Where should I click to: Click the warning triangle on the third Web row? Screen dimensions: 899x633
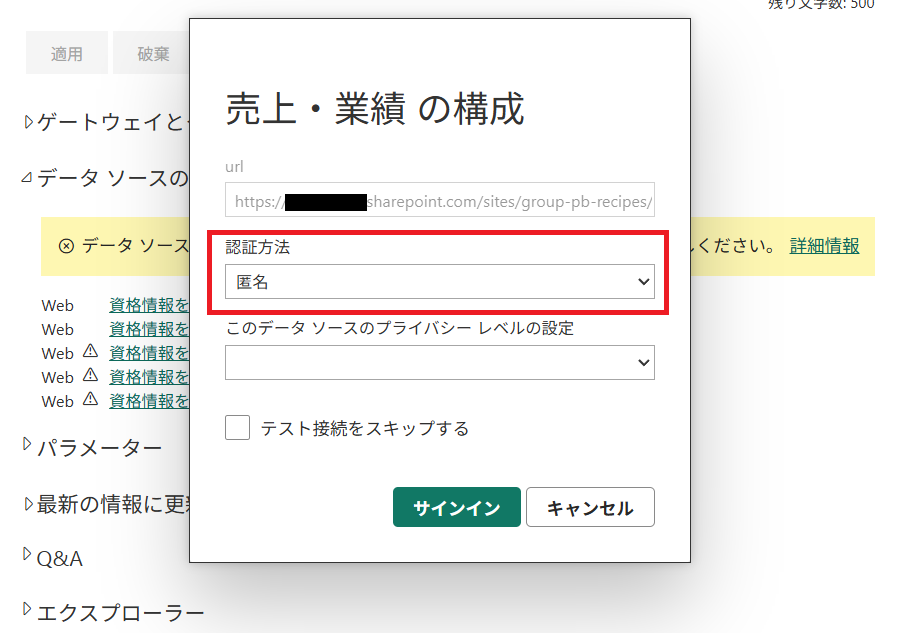tap(90, 352)
